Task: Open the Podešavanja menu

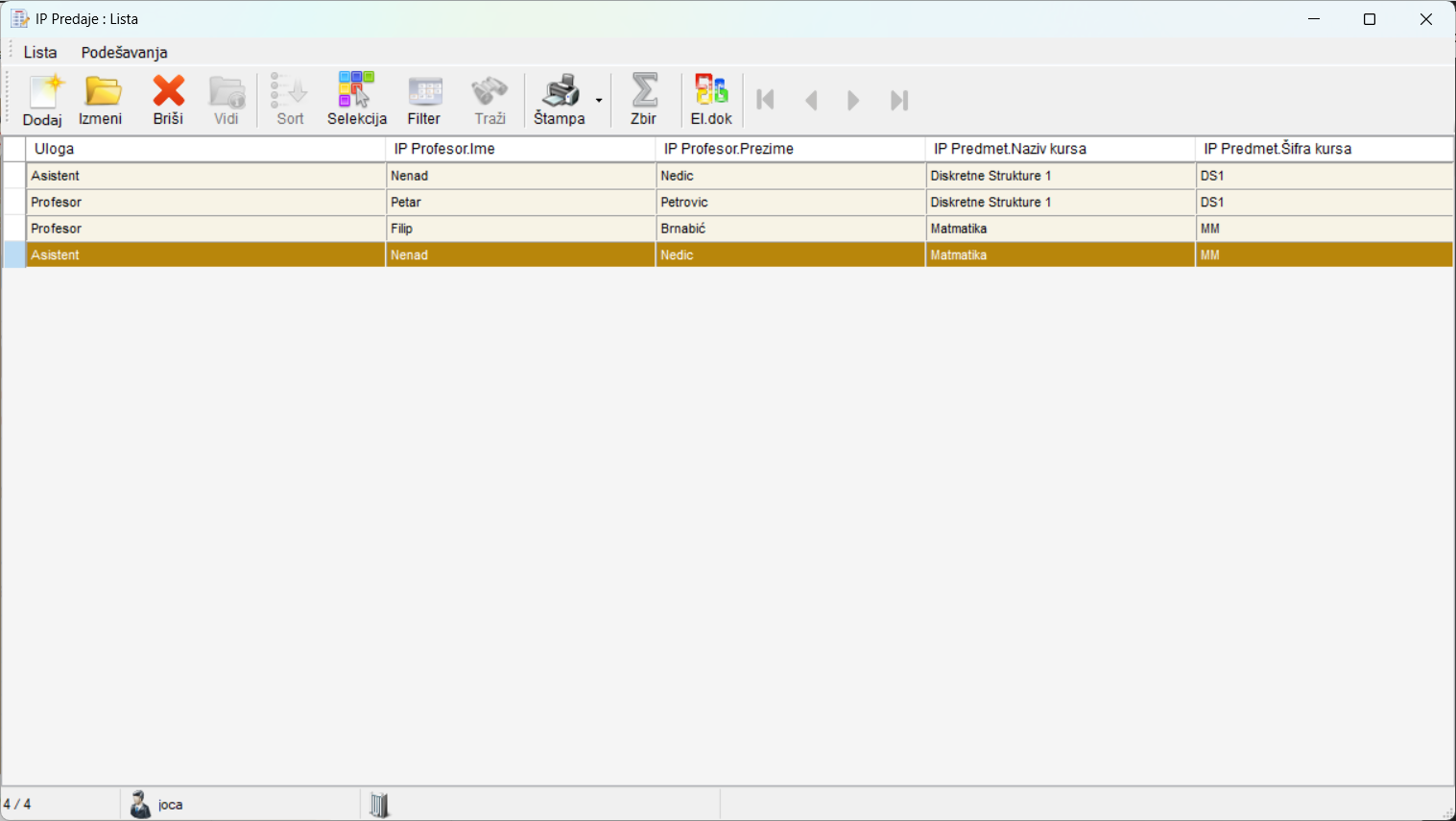Action: pos(125,53)
